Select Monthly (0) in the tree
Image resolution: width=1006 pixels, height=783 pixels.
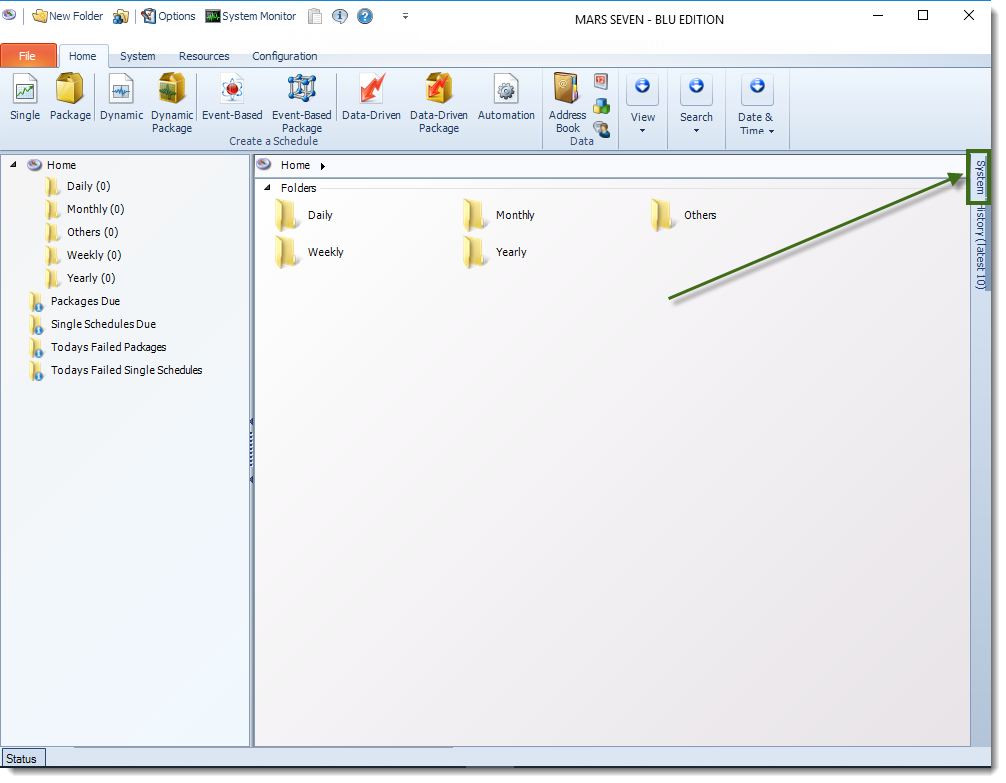click(x=96, y=209)
